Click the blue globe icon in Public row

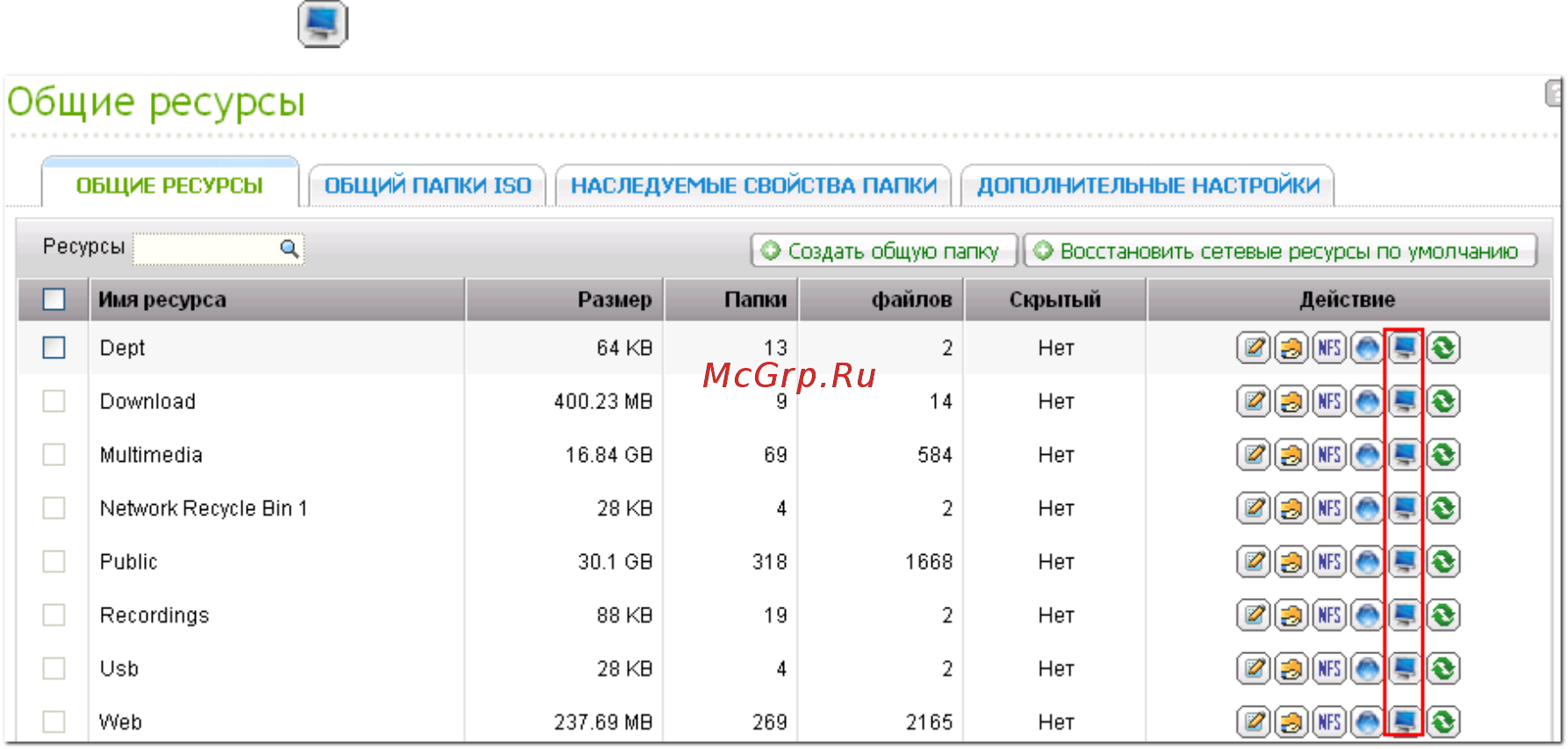point(1367,562)
